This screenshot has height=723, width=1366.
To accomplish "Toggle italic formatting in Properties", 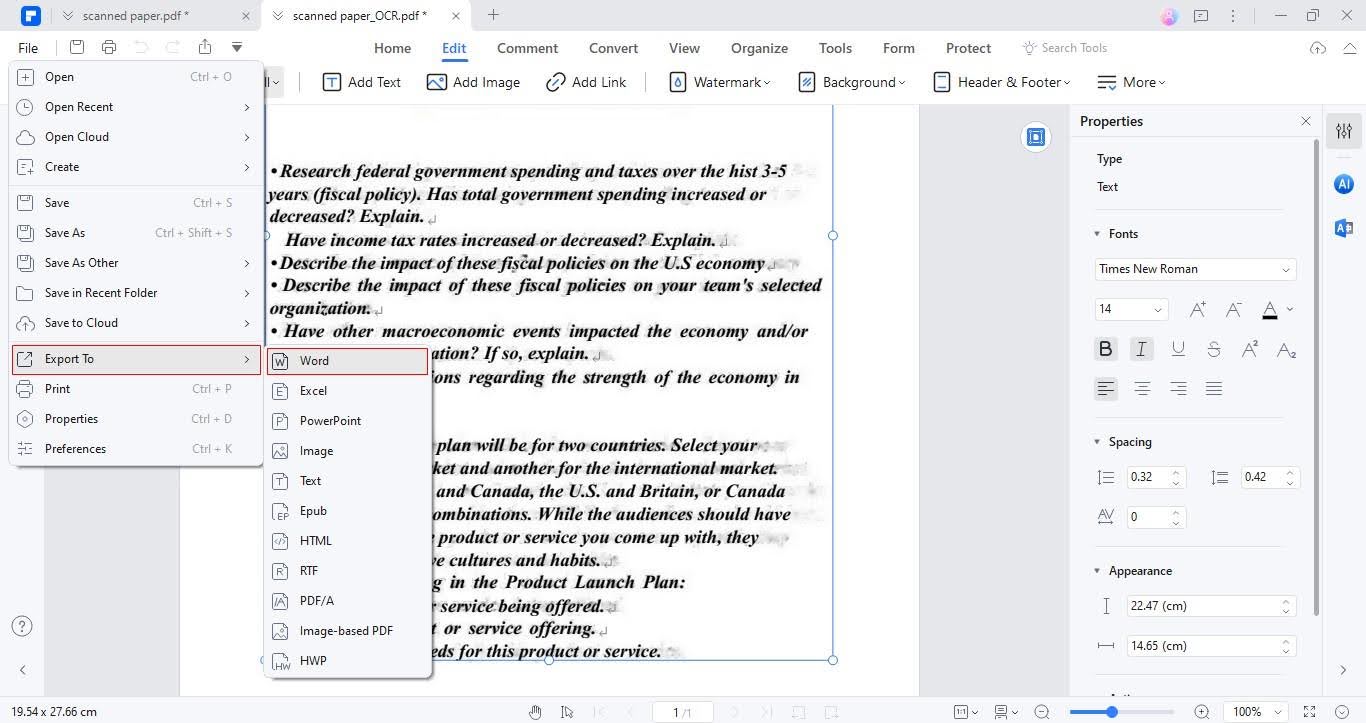I will point(1141,348).
